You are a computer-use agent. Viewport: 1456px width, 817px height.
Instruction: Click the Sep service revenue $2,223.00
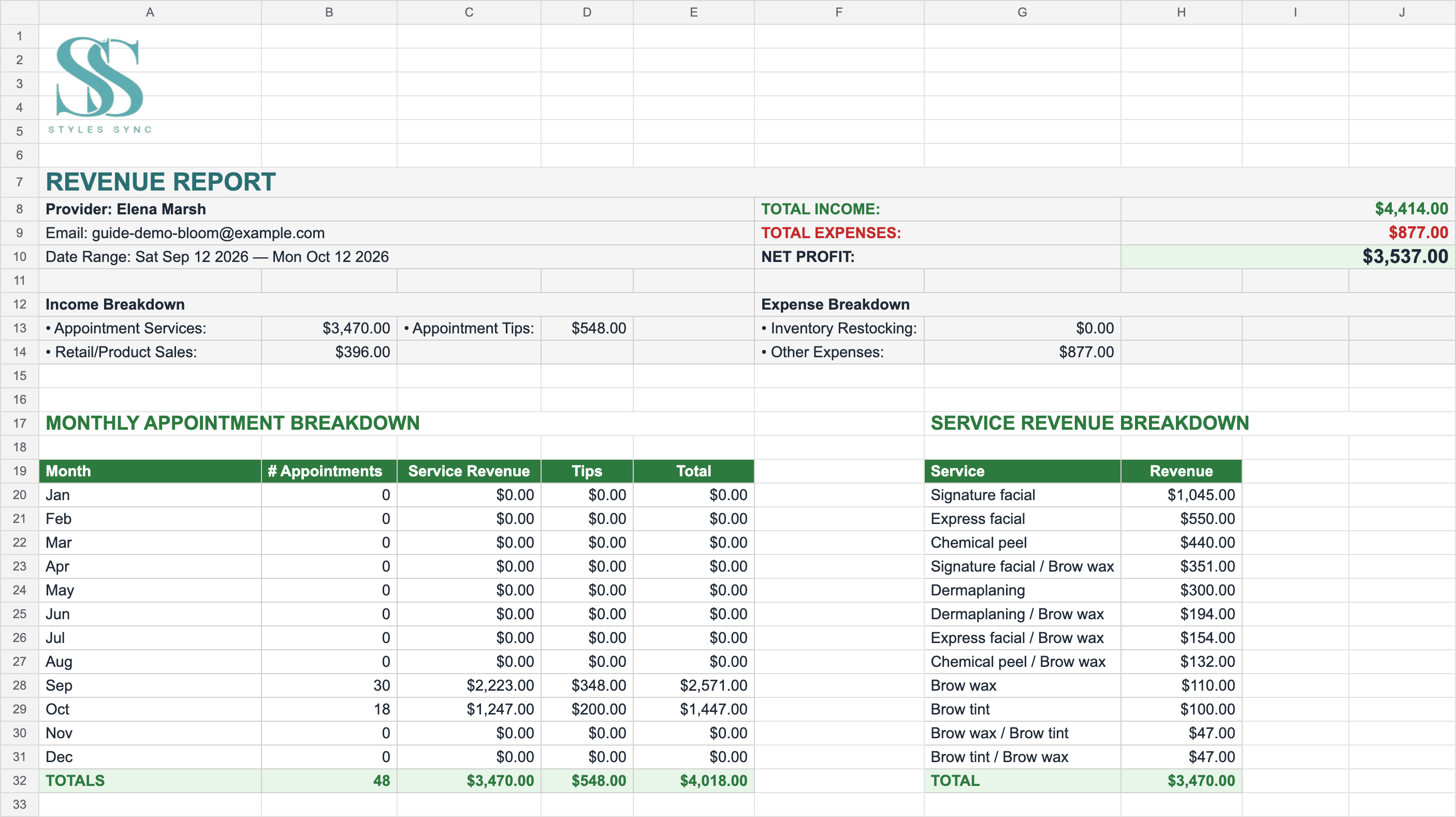pos(469,685)
